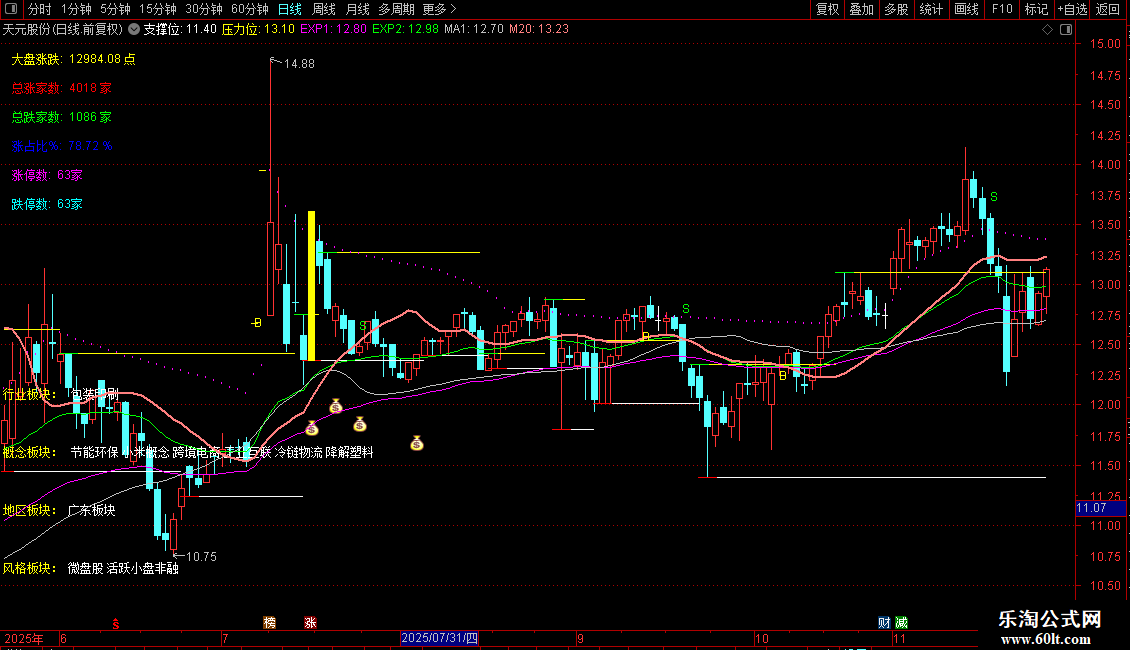The width and height of the screenshot is (1130, 650).
Task: Click the 14.88 high price label
Action: (299, 63)
